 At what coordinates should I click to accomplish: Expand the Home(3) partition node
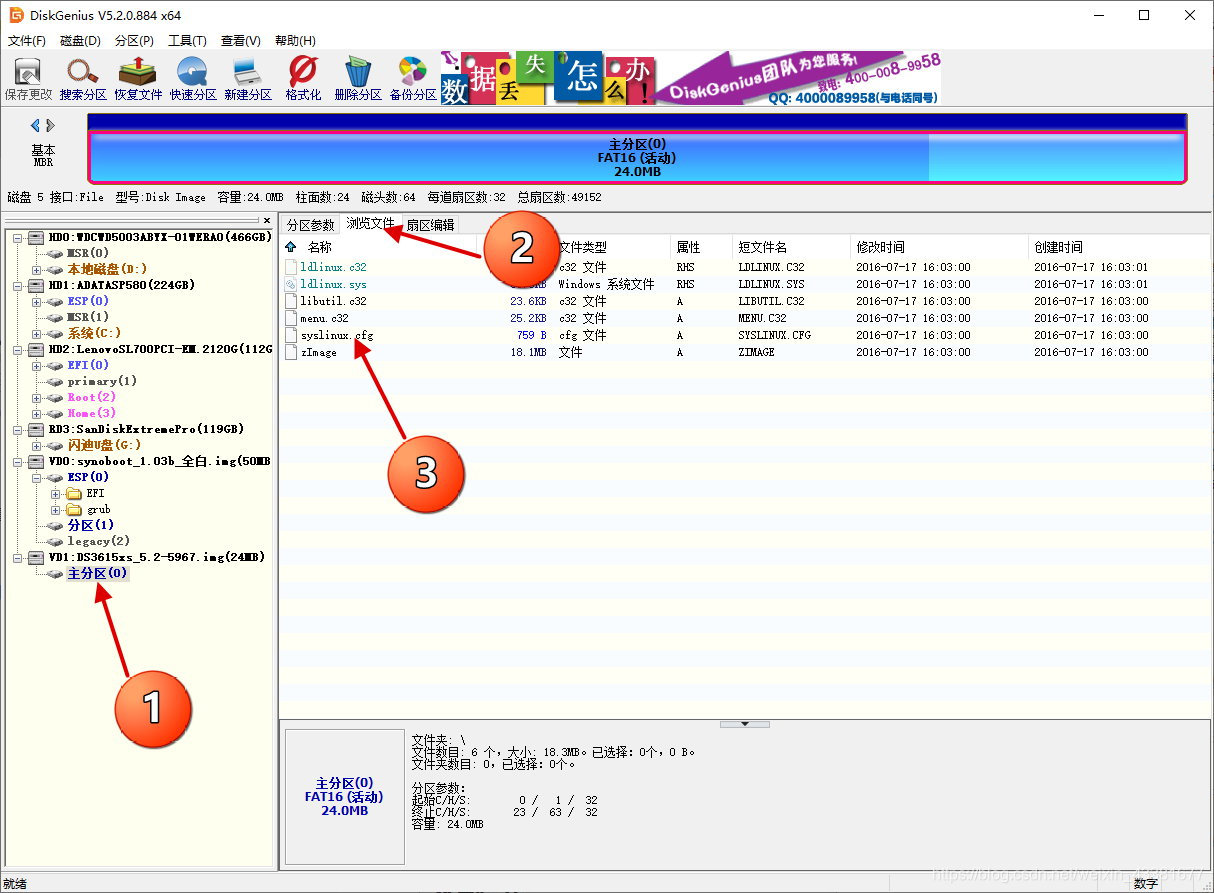point(36,414)
